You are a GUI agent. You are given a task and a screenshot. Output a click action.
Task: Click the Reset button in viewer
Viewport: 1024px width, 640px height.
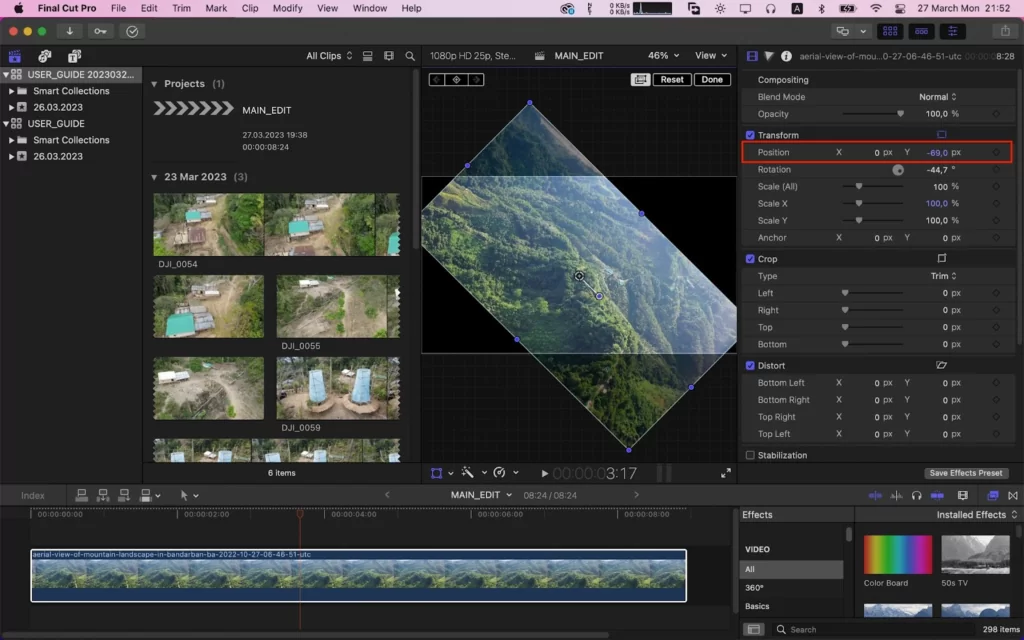point(671,80)
